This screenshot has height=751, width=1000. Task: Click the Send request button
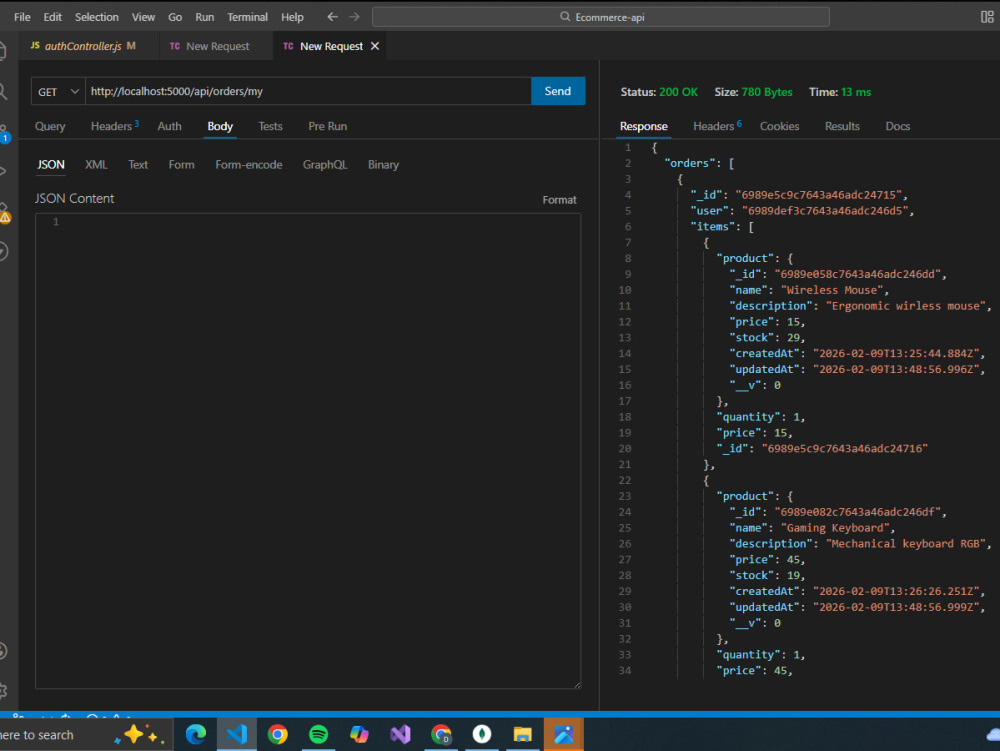click(x=557, y=91)
